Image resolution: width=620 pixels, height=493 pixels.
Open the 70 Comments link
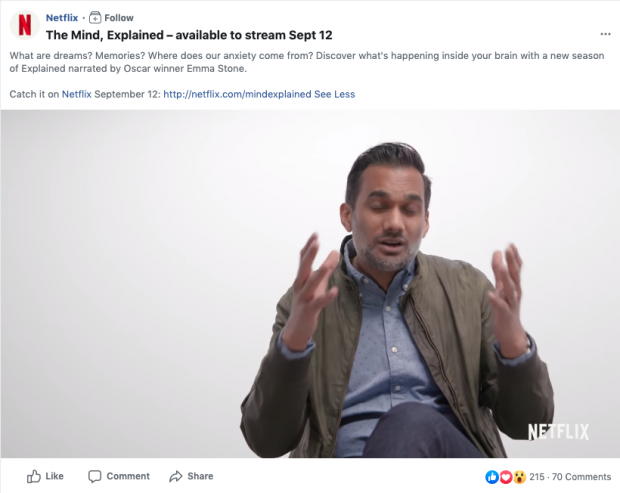pyautogui.click(x=581, y=477)
